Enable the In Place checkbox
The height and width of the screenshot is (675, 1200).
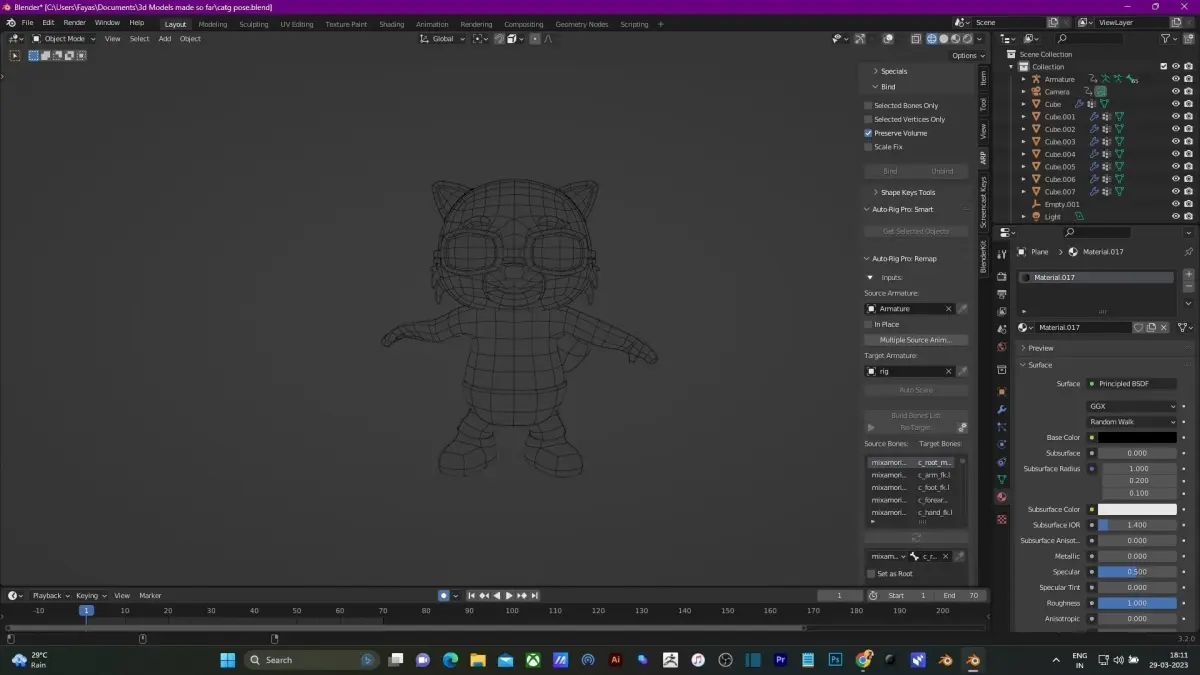pos(868,324)
